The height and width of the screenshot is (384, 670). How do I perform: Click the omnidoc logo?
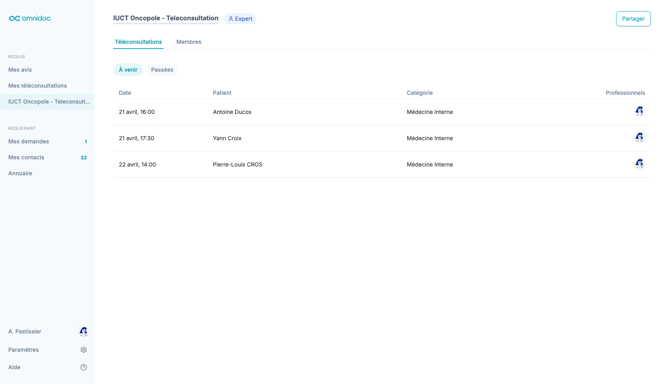tap(30, 18)
